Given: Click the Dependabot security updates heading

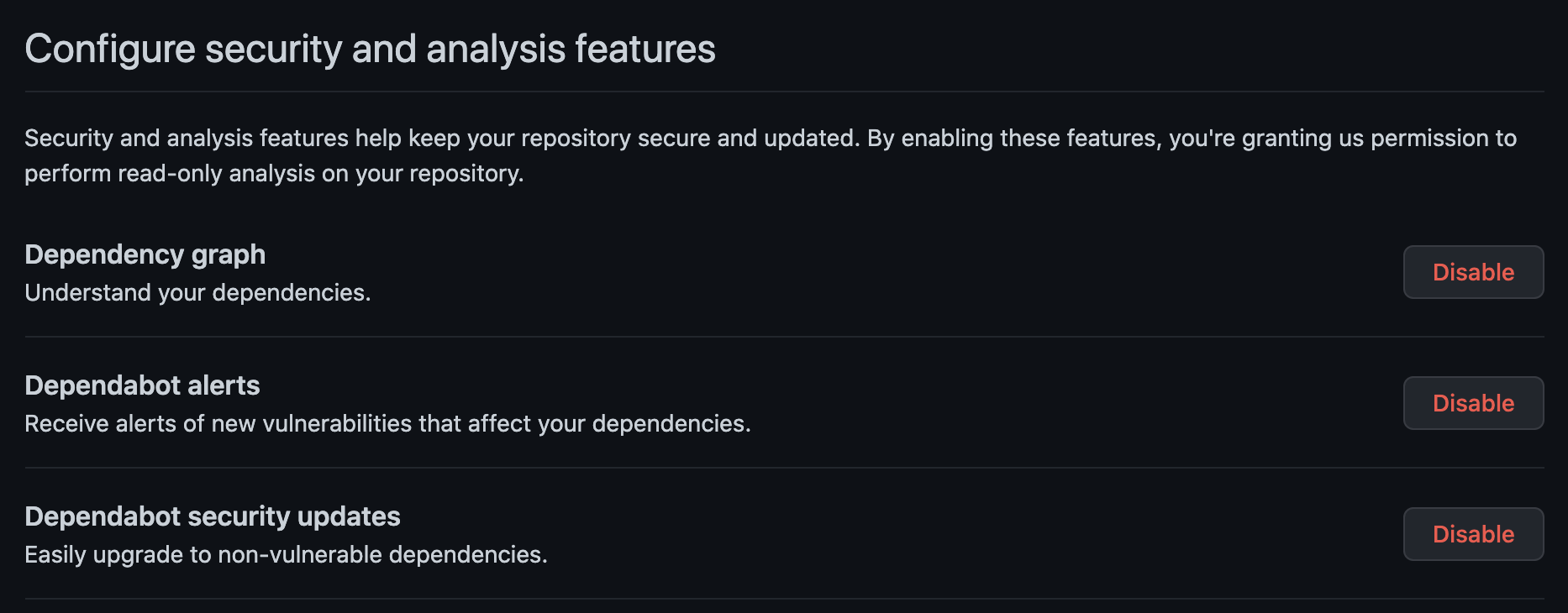Looking at the screenshot, I should (x=213, y=516).
